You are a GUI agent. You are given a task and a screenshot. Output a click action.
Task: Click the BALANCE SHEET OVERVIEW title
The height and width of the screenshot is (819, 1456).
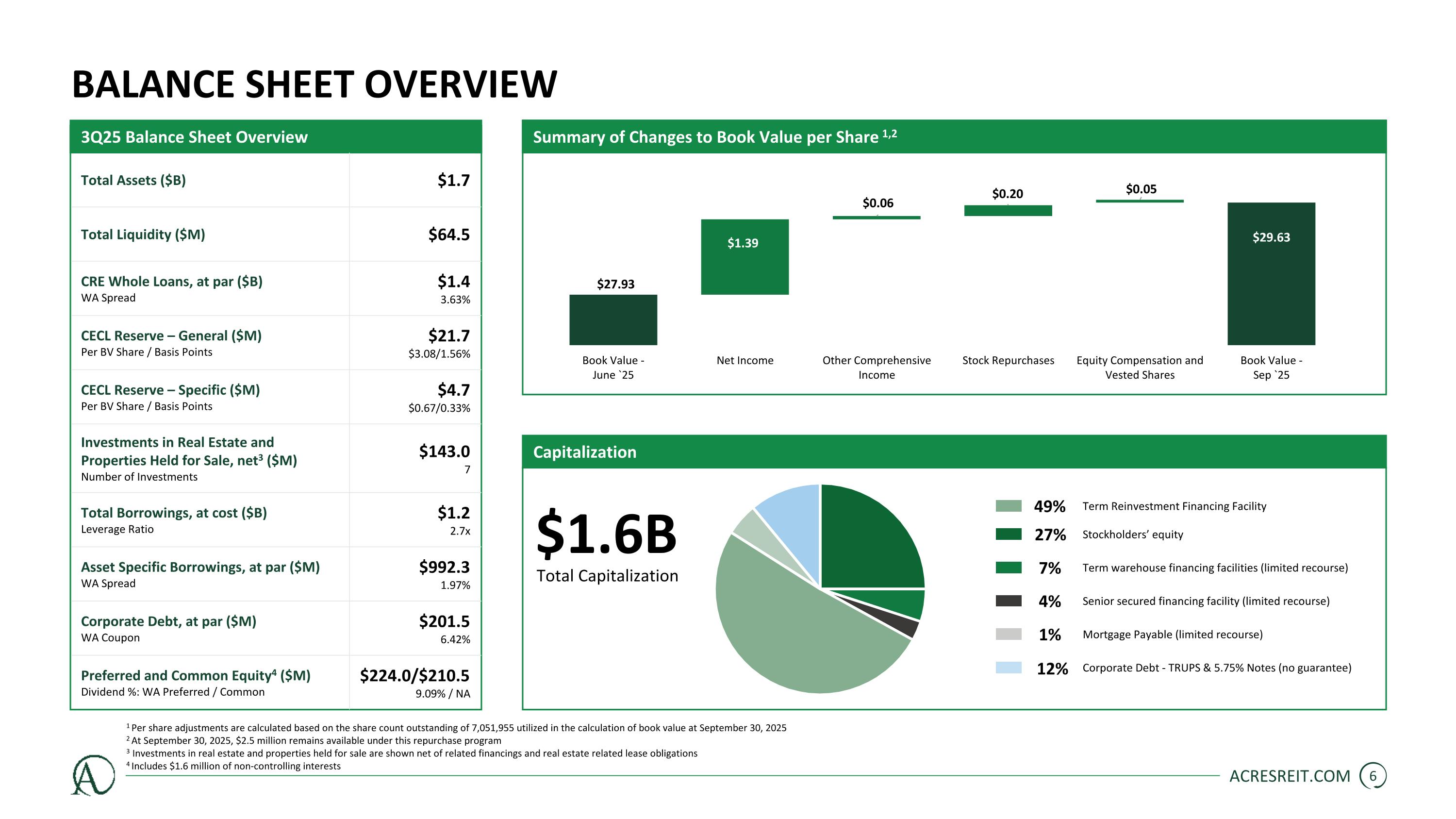click(x=314, y=85)
